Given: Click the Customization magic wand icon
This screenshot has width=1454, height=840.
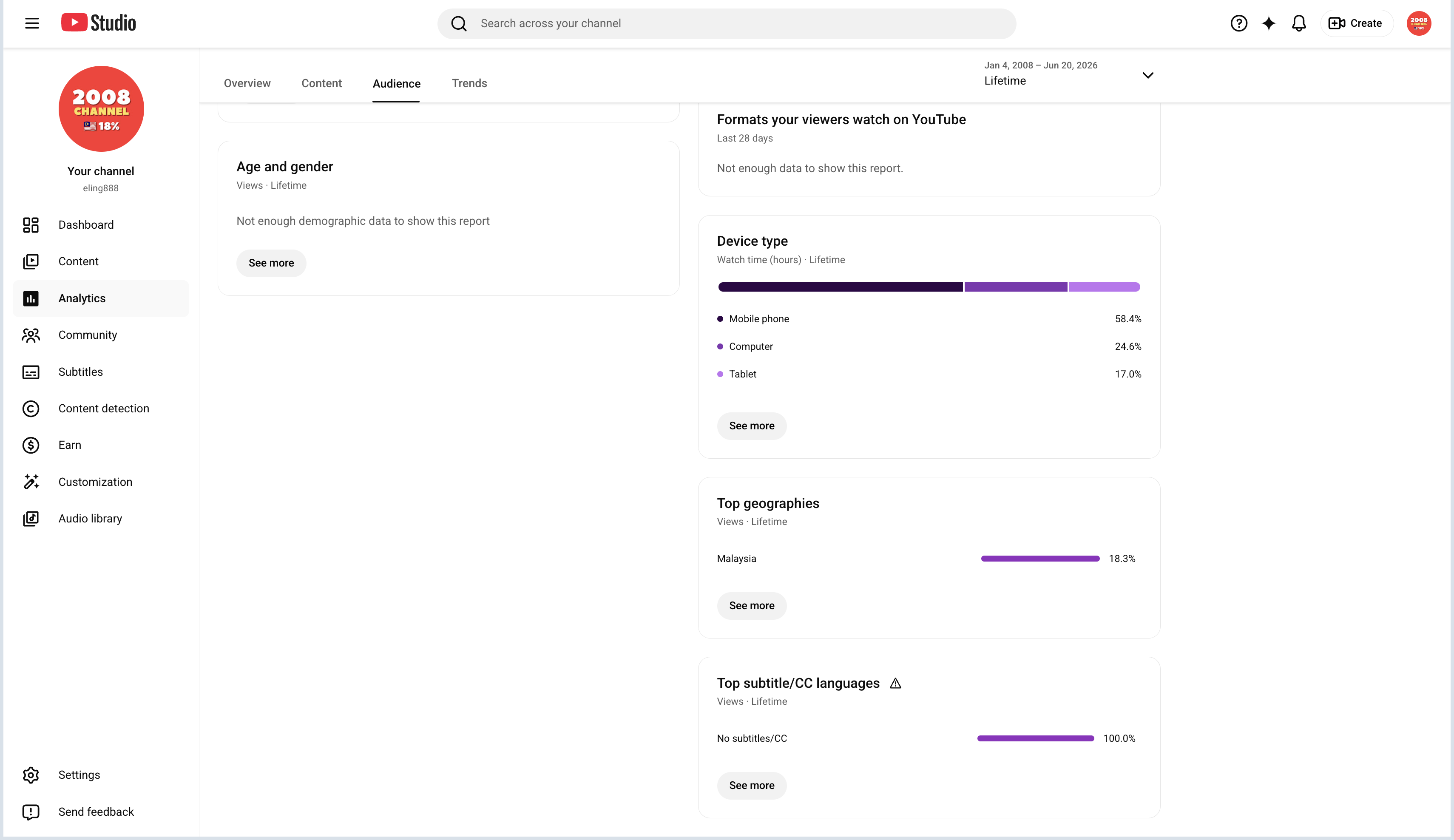Looking at the screenshot, I should [31, 482].
